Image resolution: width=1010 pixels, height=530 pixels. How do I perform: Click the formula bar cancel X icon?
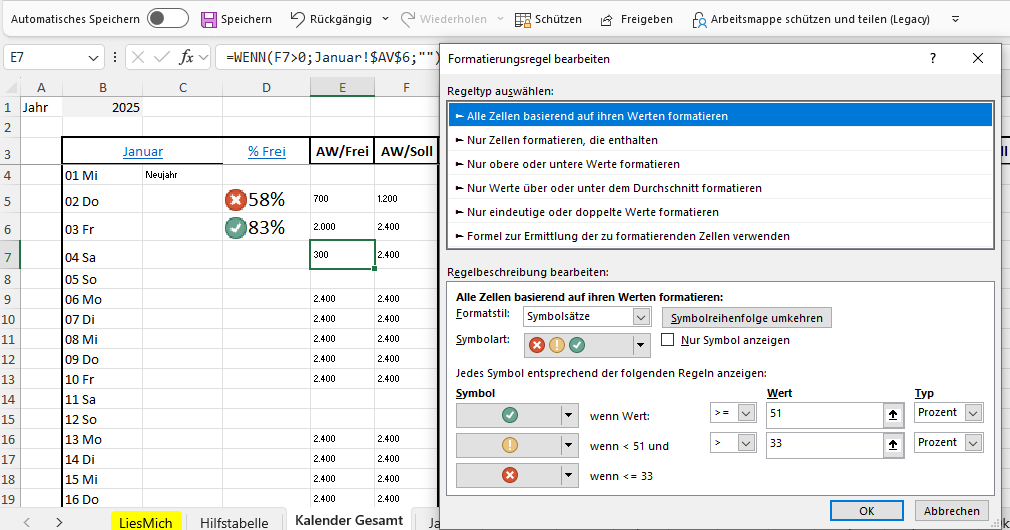pos(138,58)
